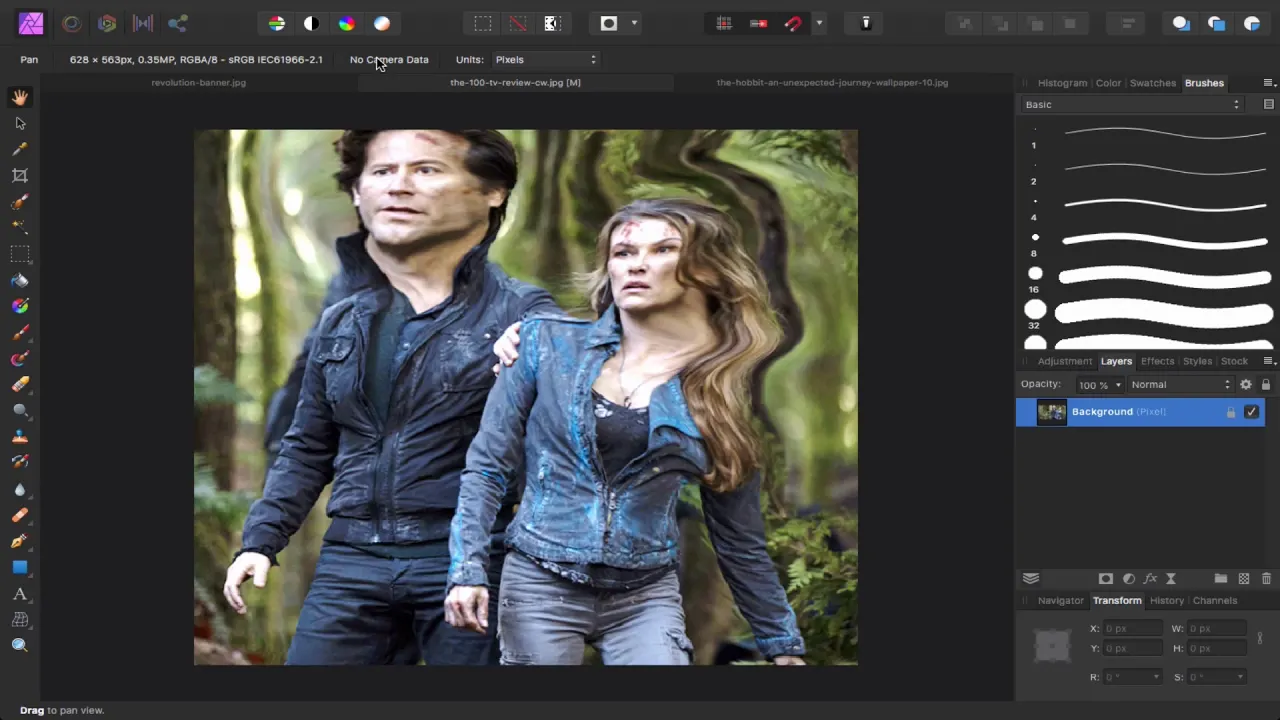Apply Auto Colors from toolbar

click(347, 23)
